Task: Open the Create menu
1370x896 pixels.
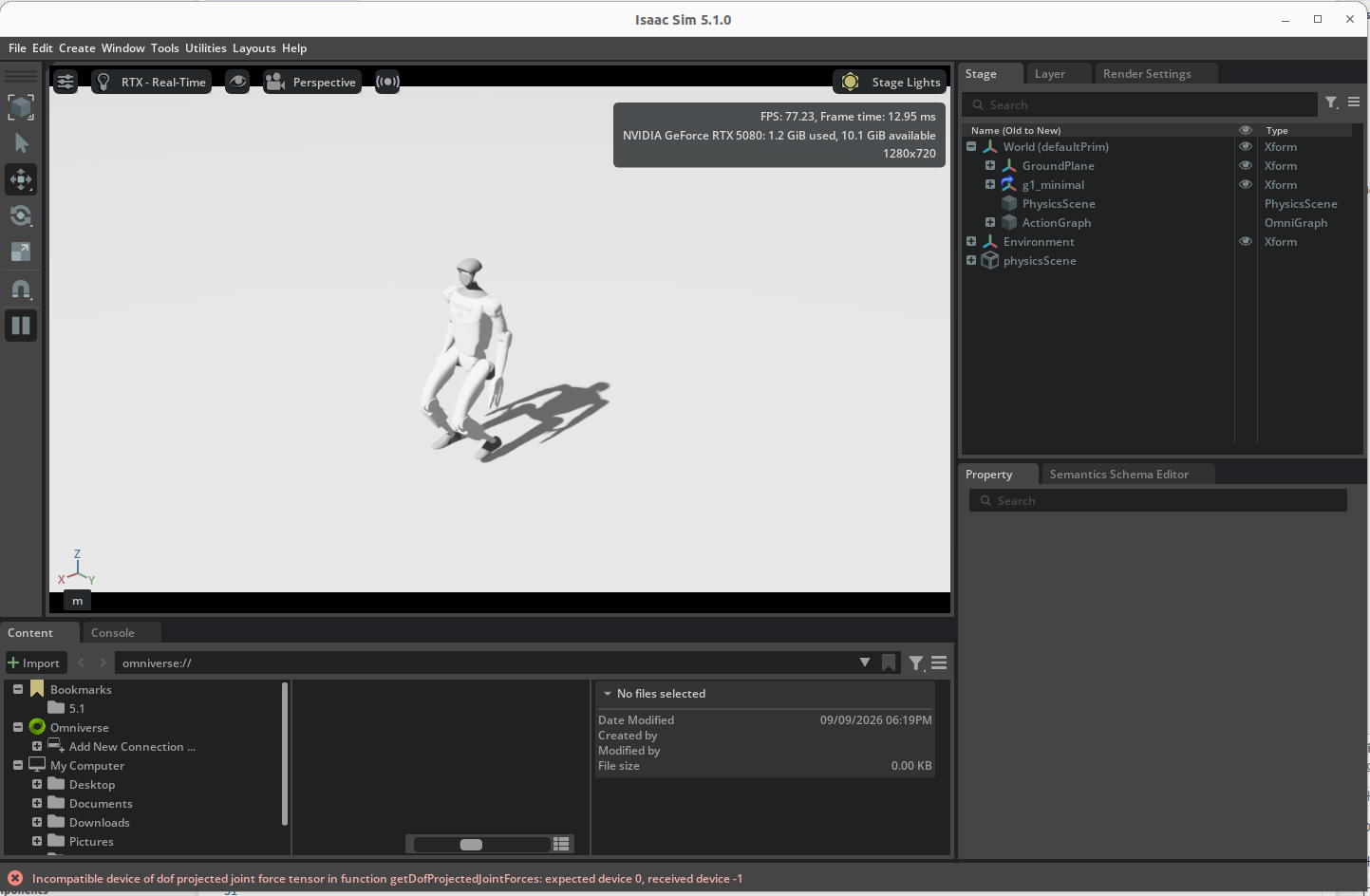Action: coord(77,48)
